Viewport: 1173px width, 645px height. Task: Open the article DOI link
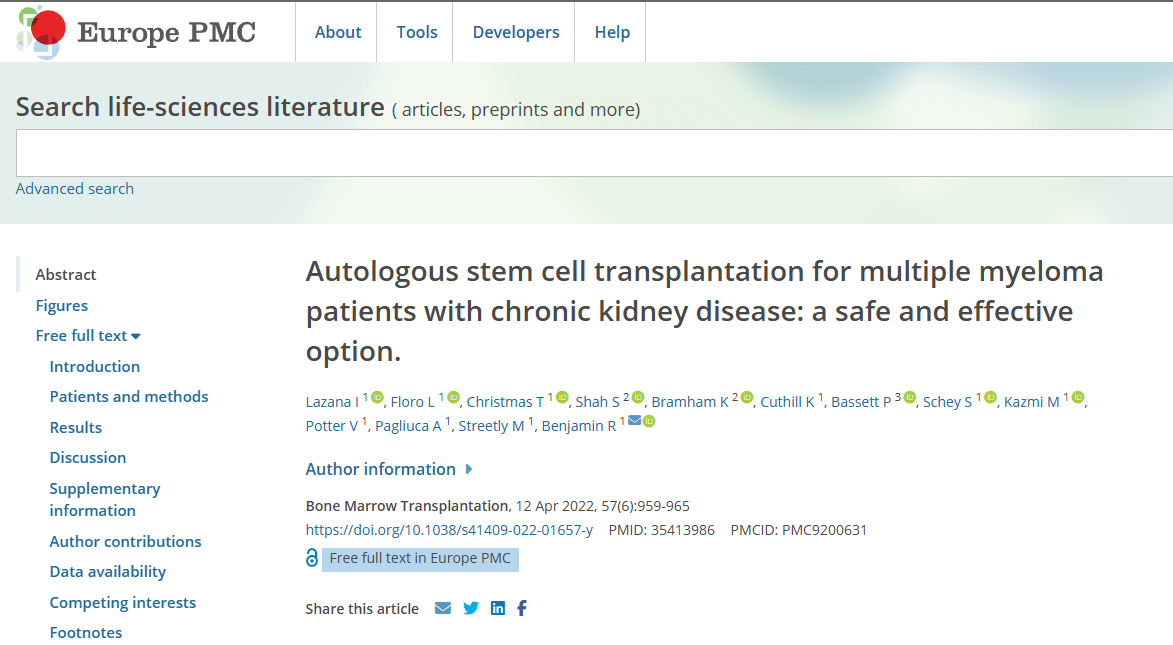pyautogui.click(x=449, y=530)
